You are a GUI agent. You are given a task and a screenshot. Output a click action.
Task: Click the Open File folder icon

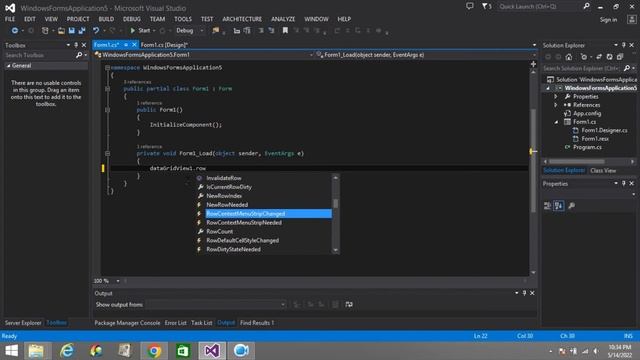pyautogui.click(x=61, y=31)
